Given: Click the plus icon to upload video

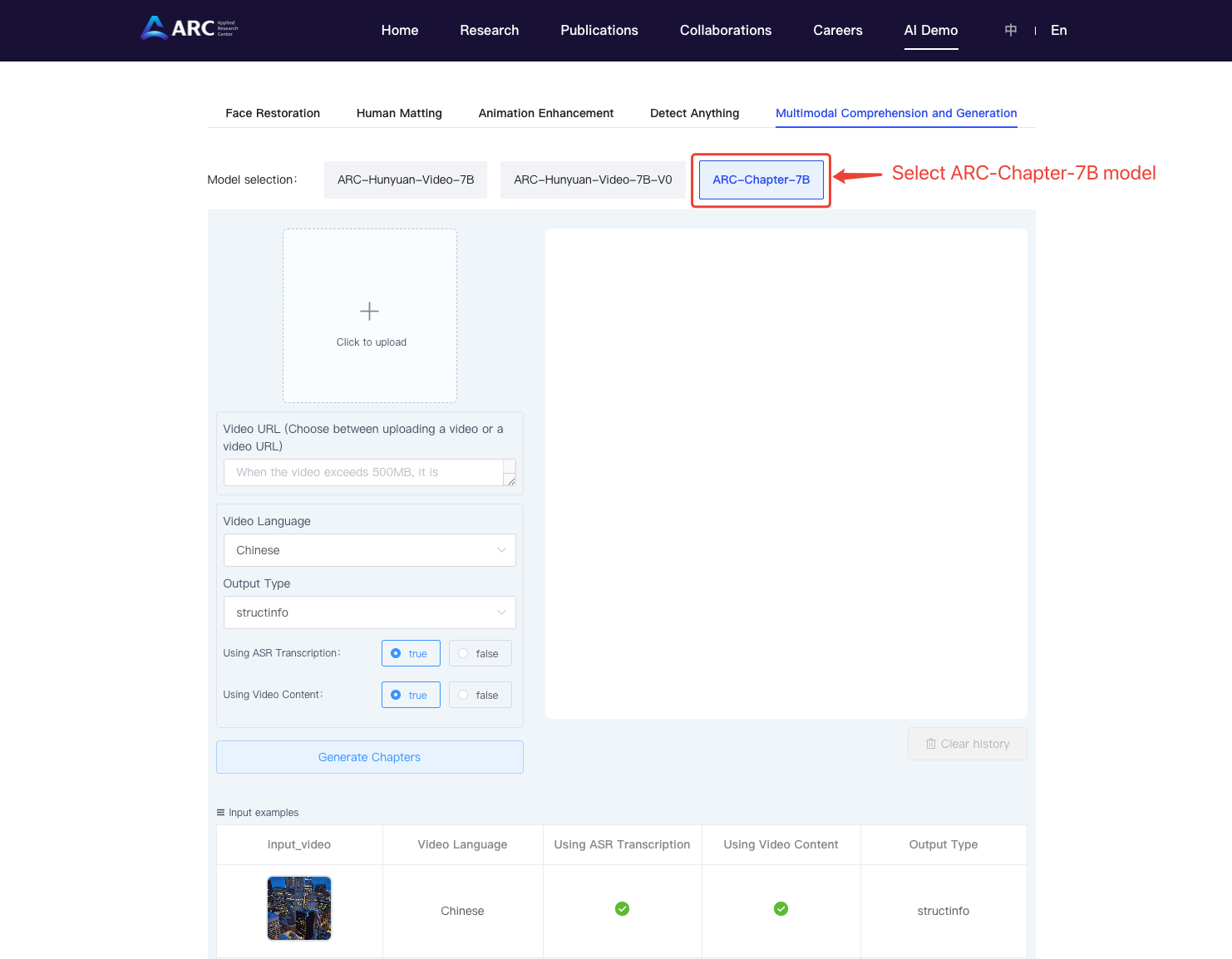Looking at the screenshot, I should pos(369,312).
